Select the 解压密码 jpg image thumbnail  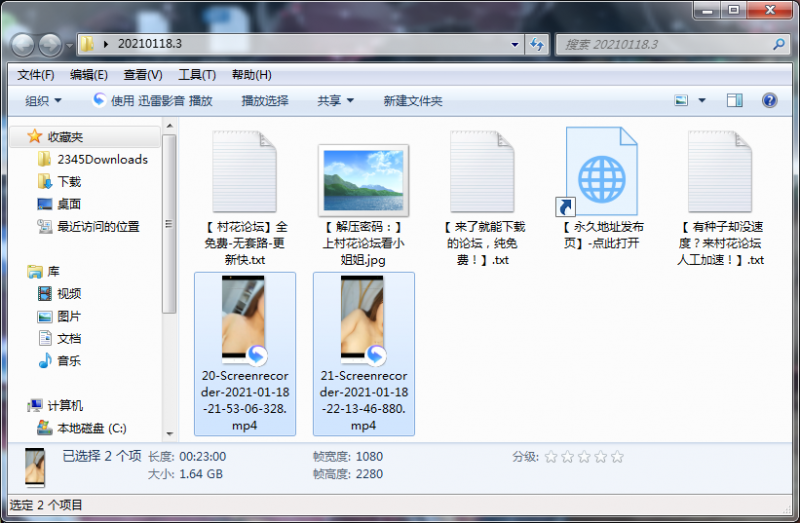point(362,178)
